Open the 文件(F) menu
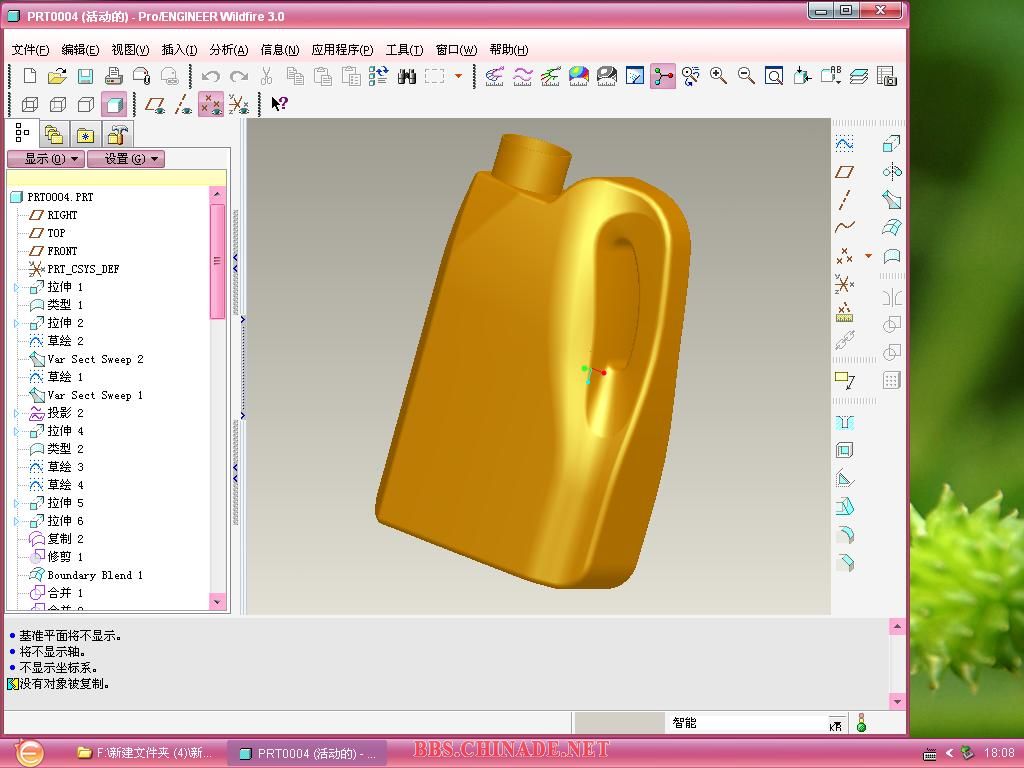This screenshot has height=768, width=1024. tap(30, 49)
